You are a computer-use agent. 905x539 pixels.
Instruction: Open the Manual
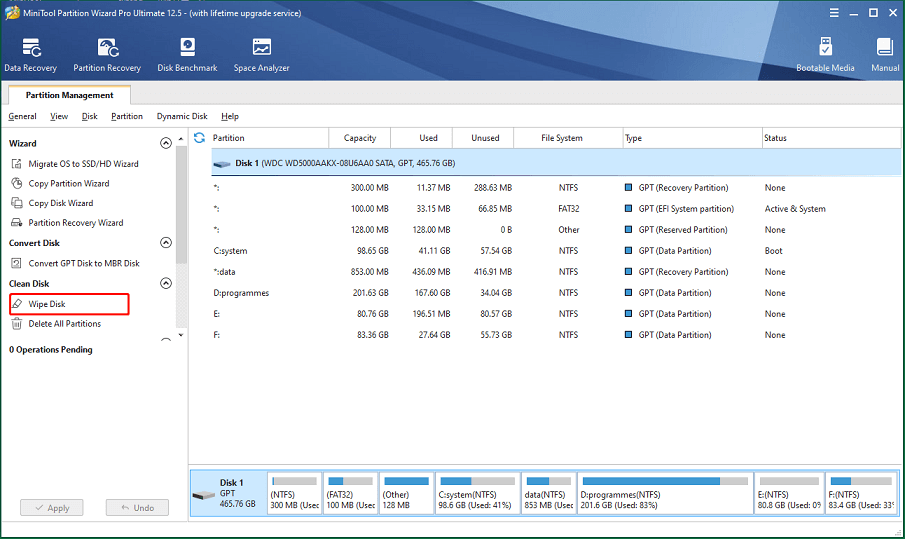pyautogui.click(x=885, y=55)
